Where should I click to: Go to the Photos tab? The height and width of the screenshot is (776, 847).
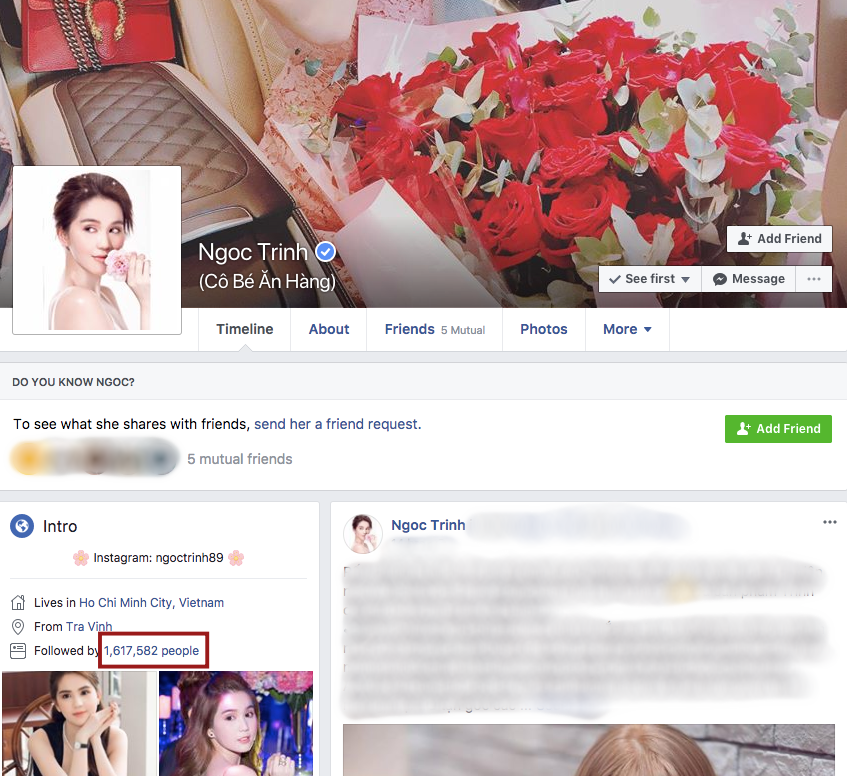click(544, 329)
